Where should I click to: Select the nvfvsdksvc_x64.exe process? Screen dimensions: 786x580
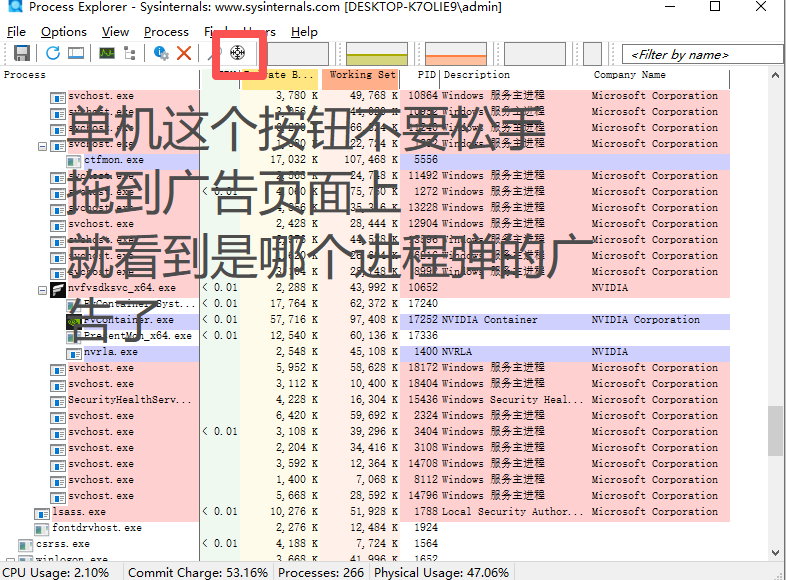point(122,288)
